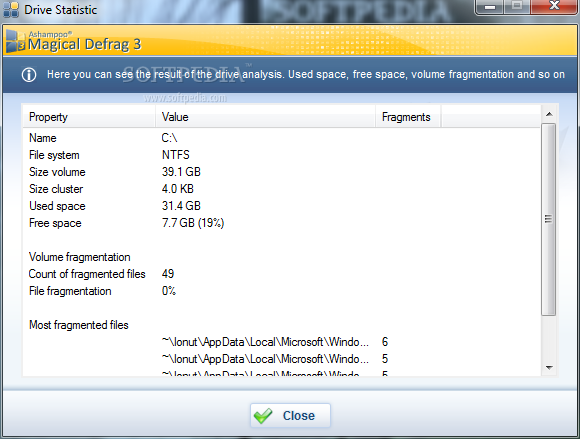The width and height of the screenshot is (580, 439).
Task: Select the Volume fragmentation row
Action: (x=281, y=257)
